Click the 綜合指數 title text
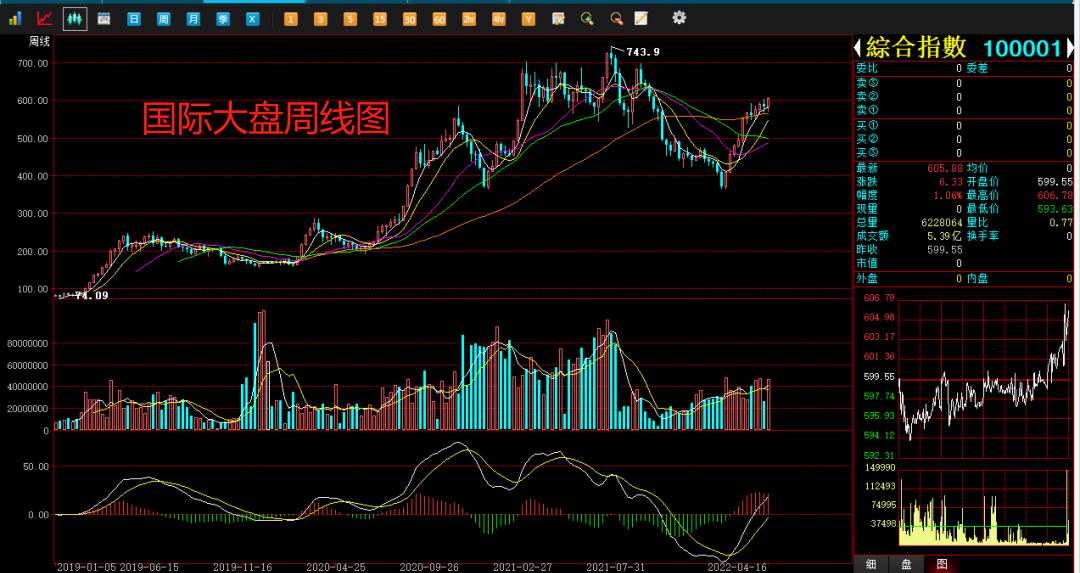Viewport: 1080px width, 573px height. click(x=916, y=48)
